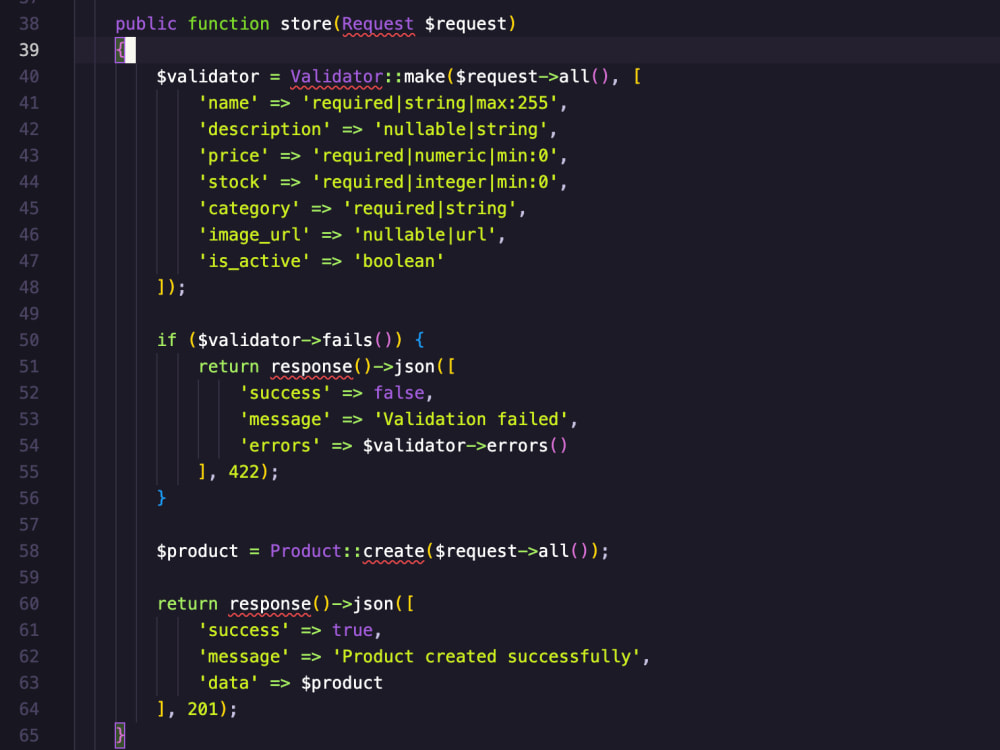Image resolution: width=1000 pixels, height=750 pixels.
Task: Click the closing ']);' on line 48
Action: tap(172, 288)
